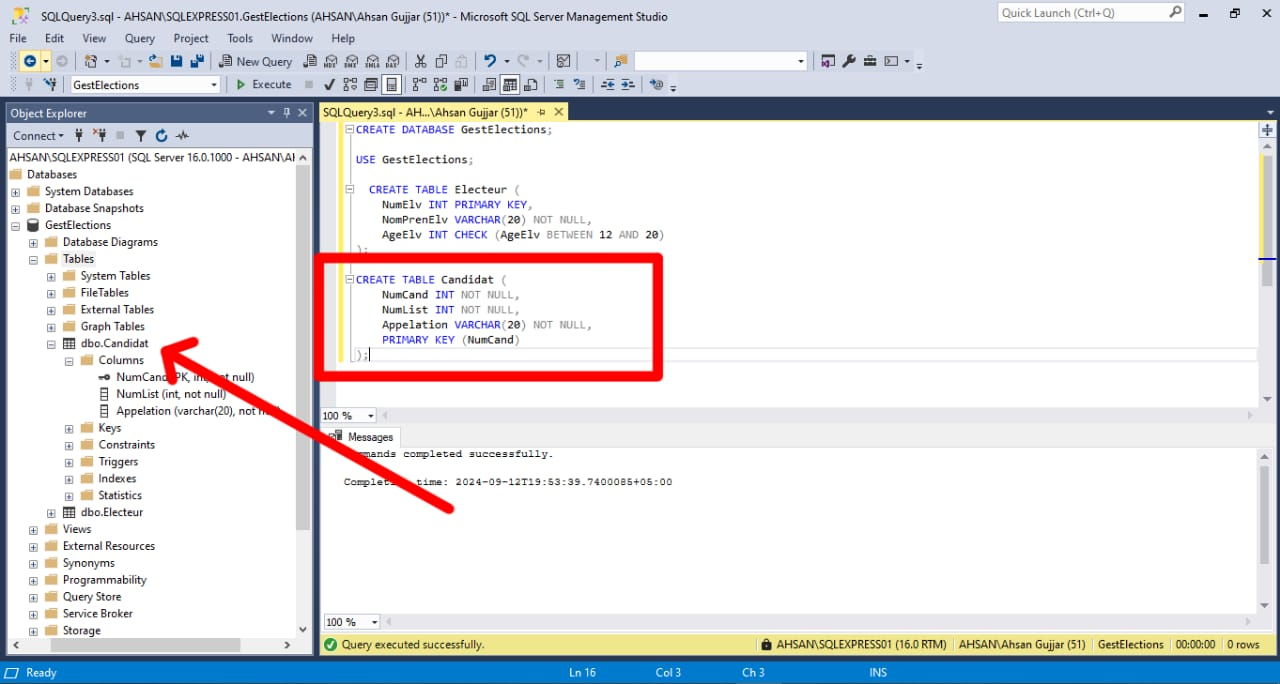Open the Toolbox icon in the toolbar
This screenshot has width=1280, height=684.
(x=869, y=61)
